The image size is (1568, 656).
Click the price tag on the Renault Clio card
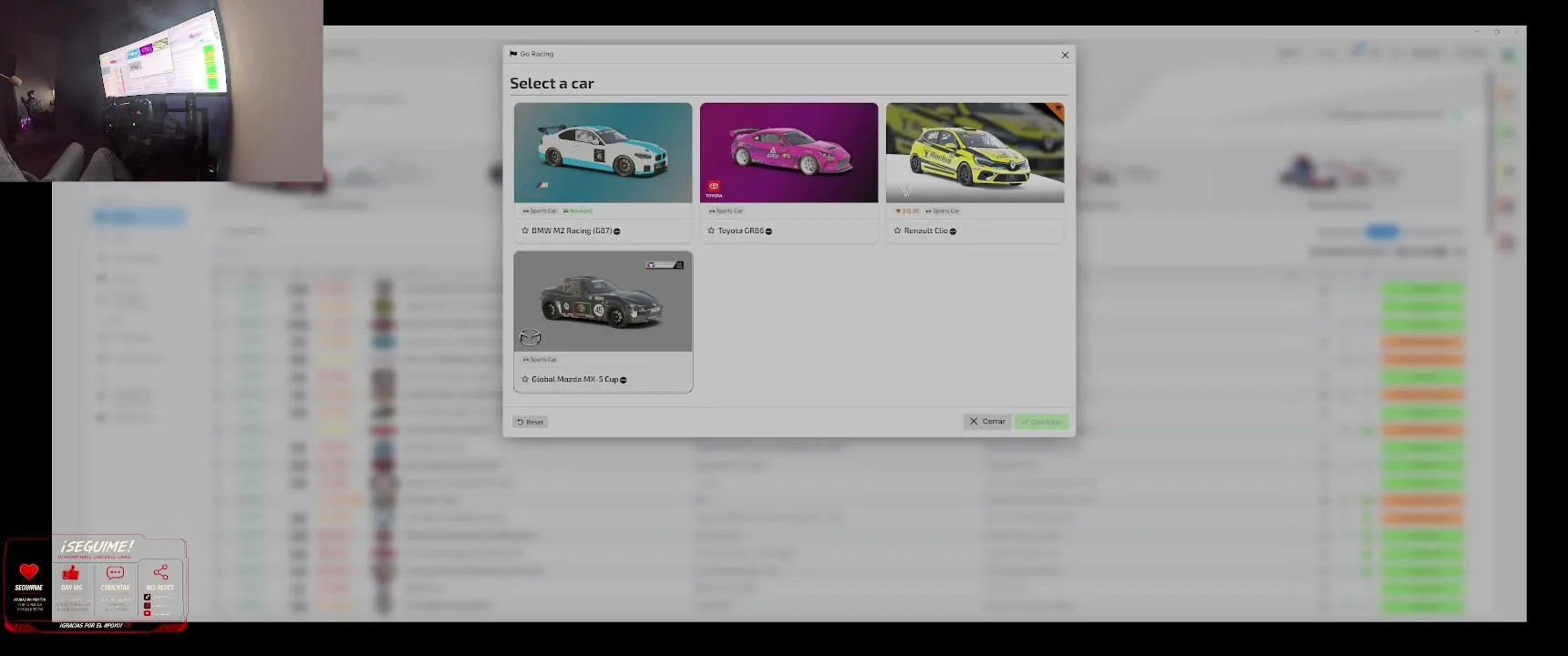tap(908, 211)
